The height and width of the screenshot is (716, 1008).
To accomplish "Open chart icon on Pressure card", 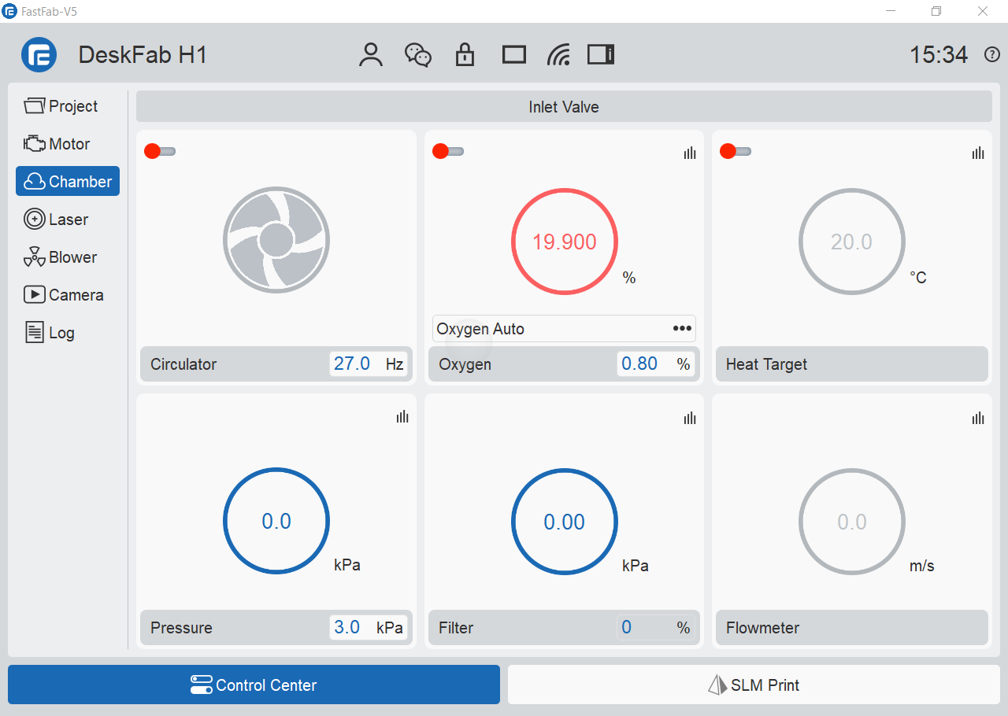I will (x=402, y=417).
